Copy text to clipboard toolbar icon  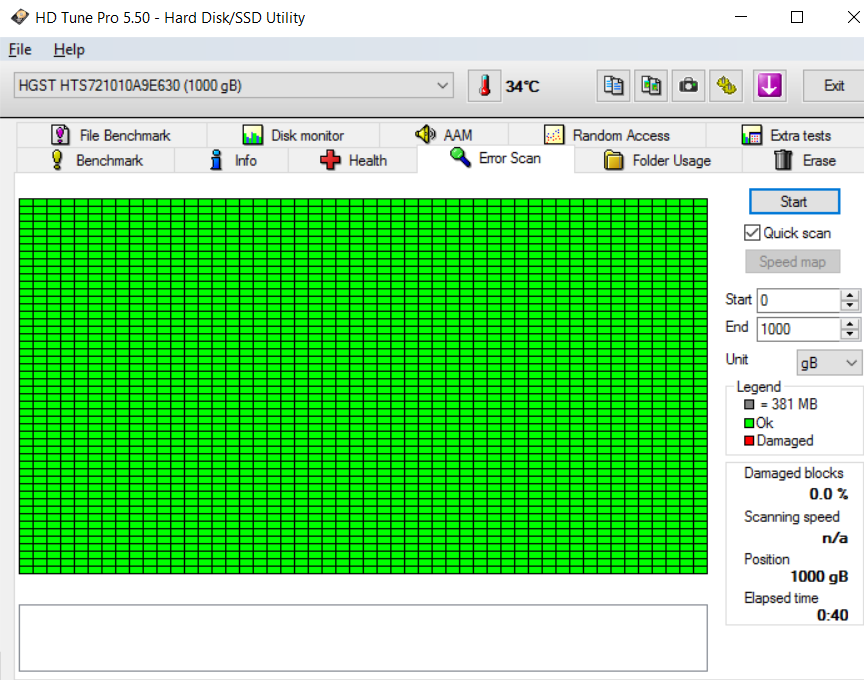[613, 85]
